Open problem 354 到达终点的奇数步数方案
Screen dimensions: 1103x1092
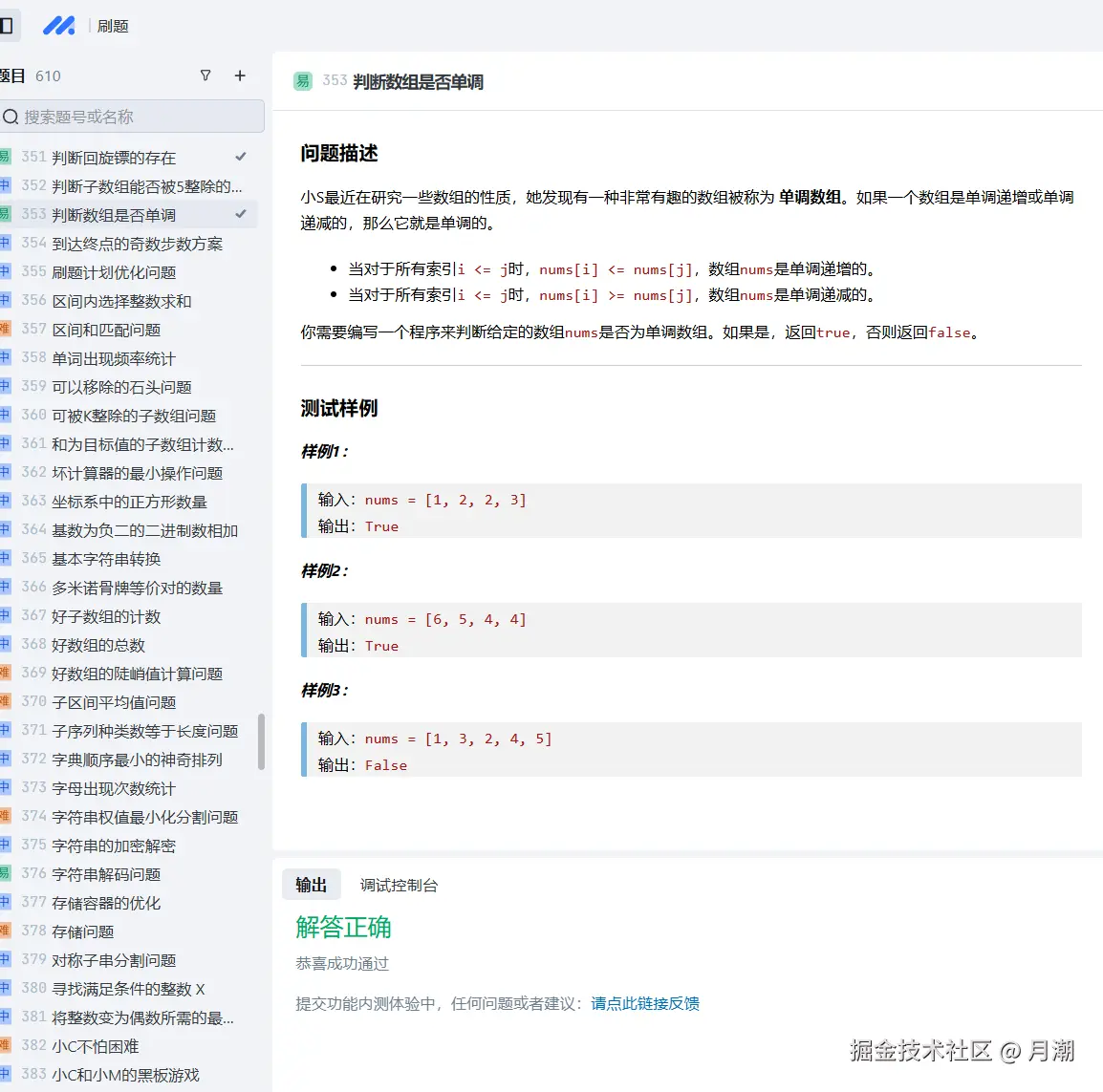click(137, 243)
